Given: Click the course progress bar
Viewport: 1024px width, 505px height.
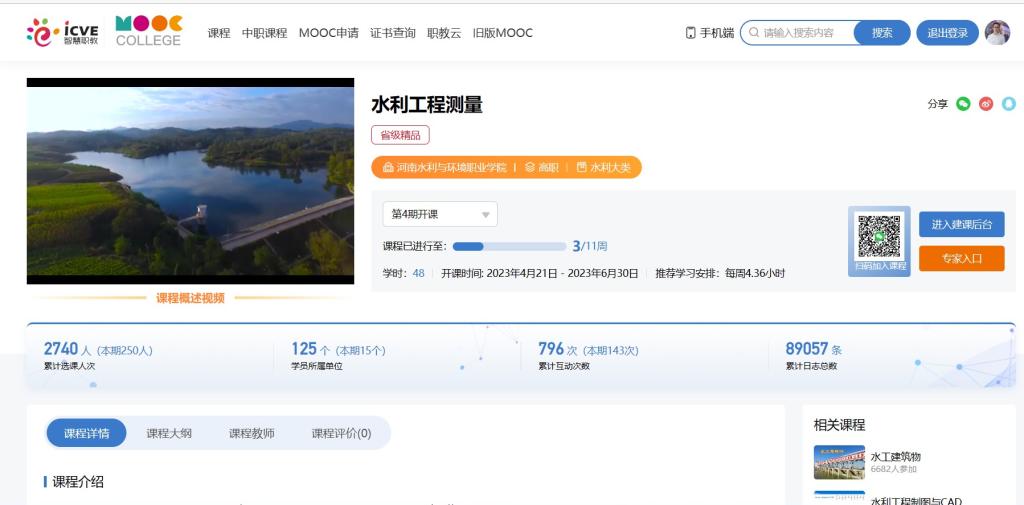Looking at the screenshot, I should 509,246.
